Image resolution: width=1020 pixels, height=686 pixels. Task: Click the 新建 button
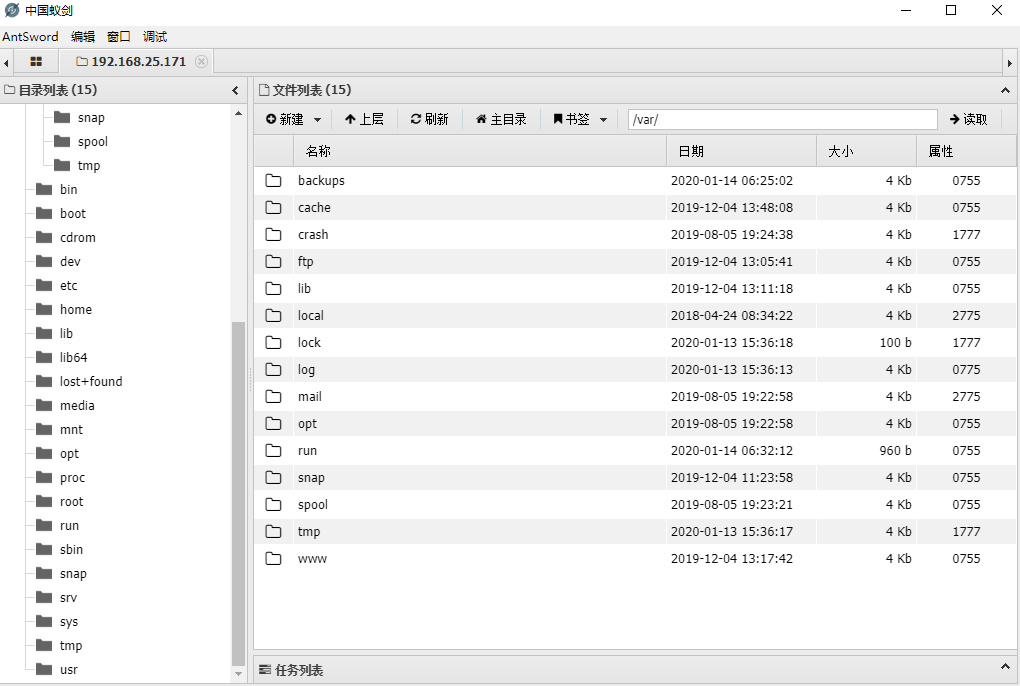click(285, 119)
